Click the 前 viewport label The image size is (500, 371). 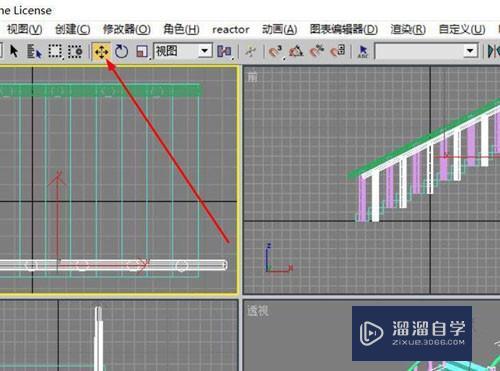(x=252, y=77)
